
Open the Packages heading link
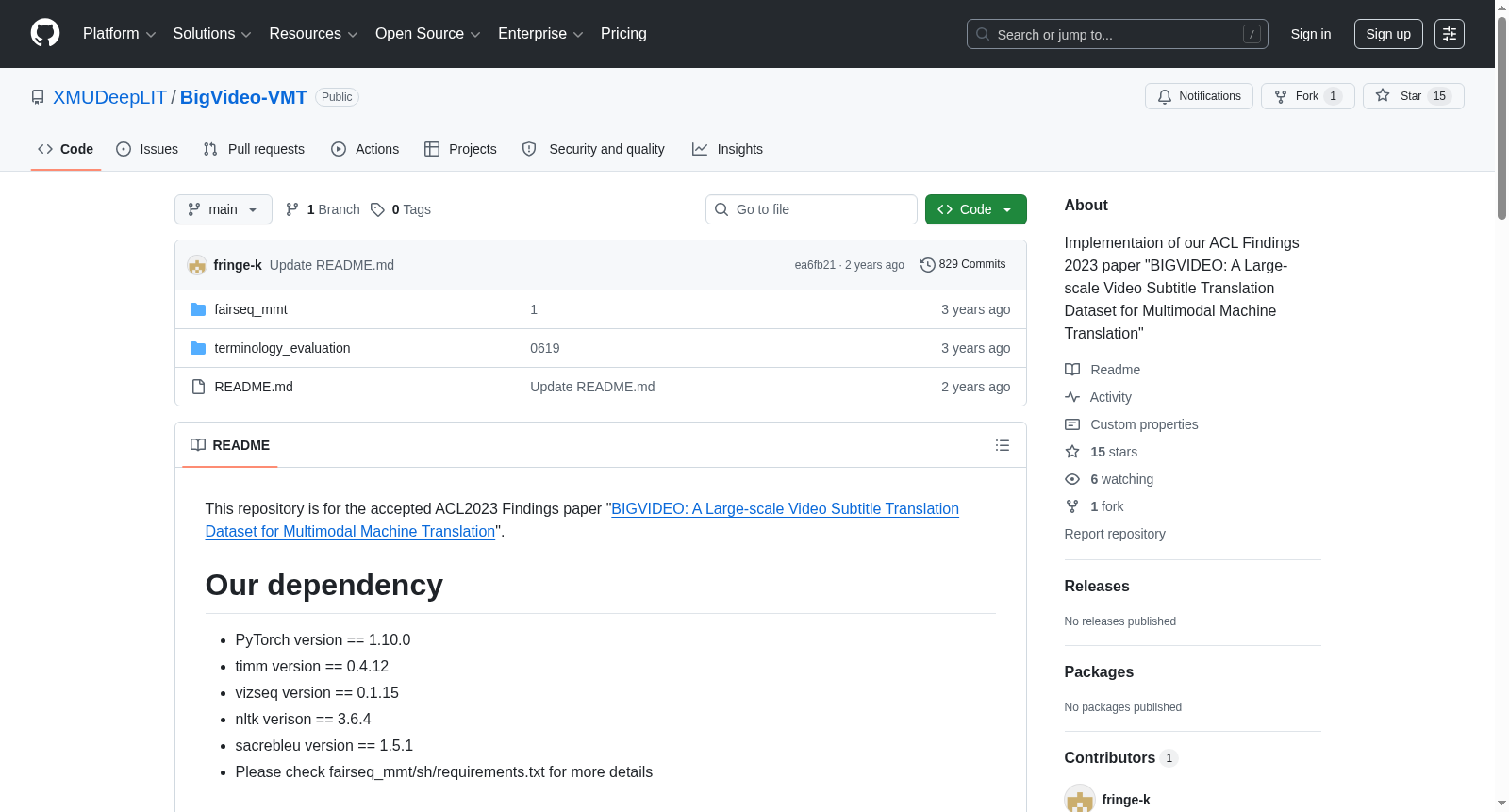(1099, 672)
